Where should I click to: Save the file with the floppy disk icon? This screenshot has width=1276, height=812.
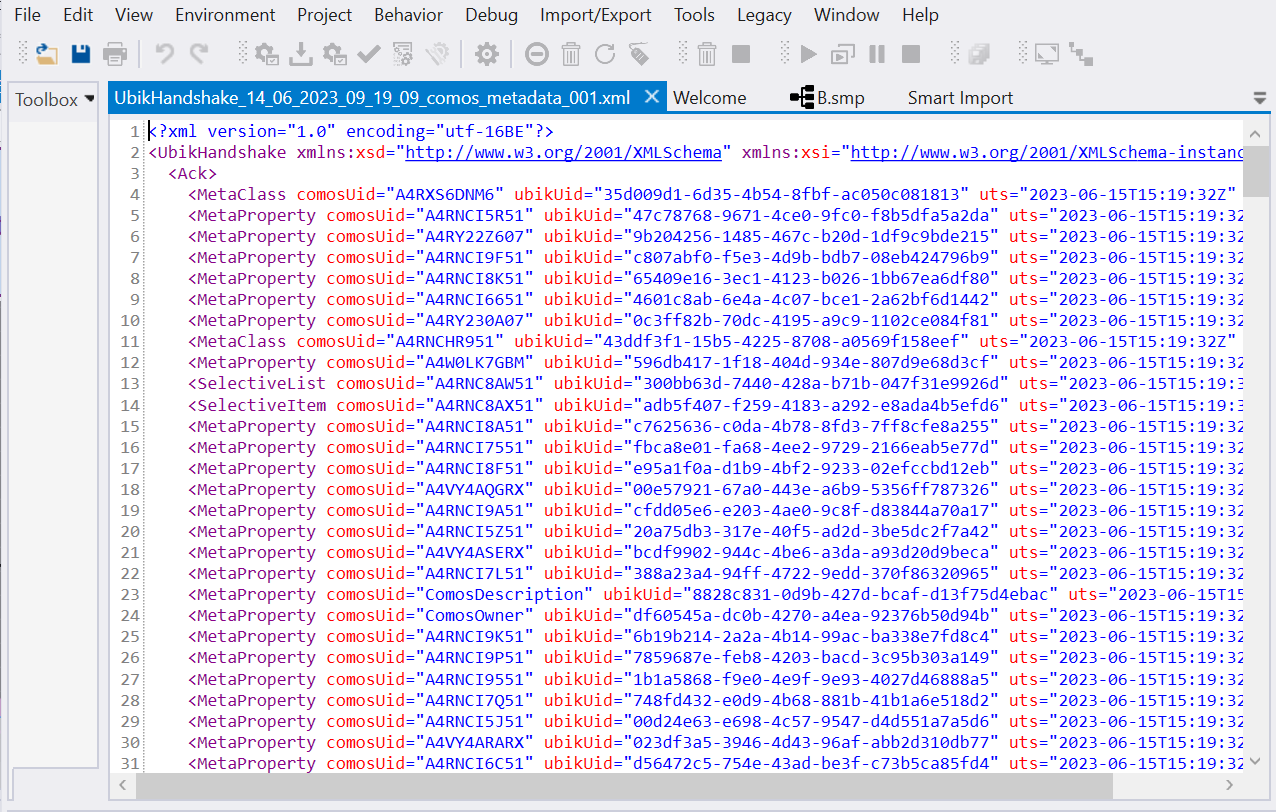[x=81, y=54]
